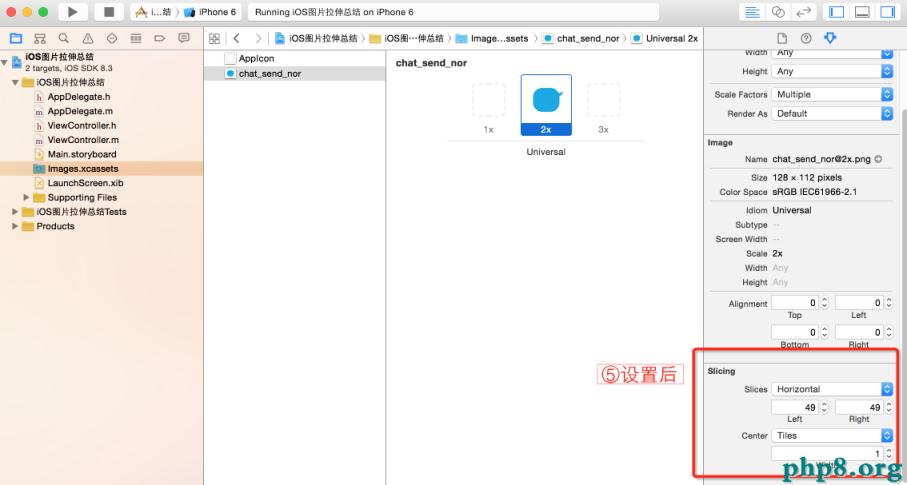Adjust the Slicing Right stepper
The width and height of the screenshot is (907, 485).
tap(889, 407)
